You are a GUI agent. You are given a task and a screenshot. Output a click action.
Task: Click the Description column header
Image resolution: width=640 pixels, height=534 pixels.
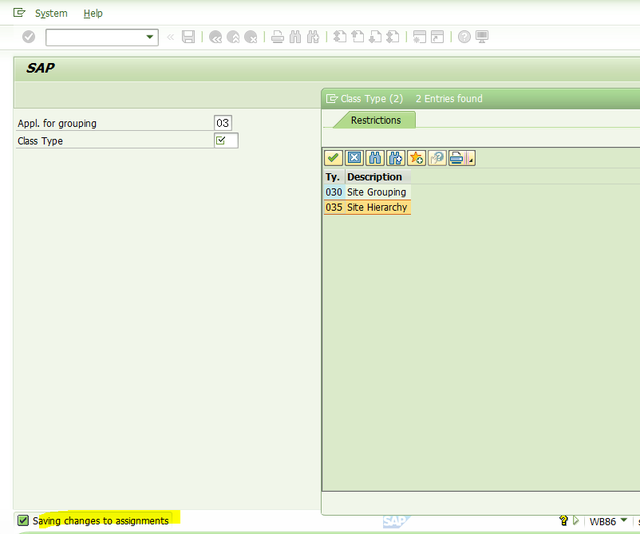[378, 177]
